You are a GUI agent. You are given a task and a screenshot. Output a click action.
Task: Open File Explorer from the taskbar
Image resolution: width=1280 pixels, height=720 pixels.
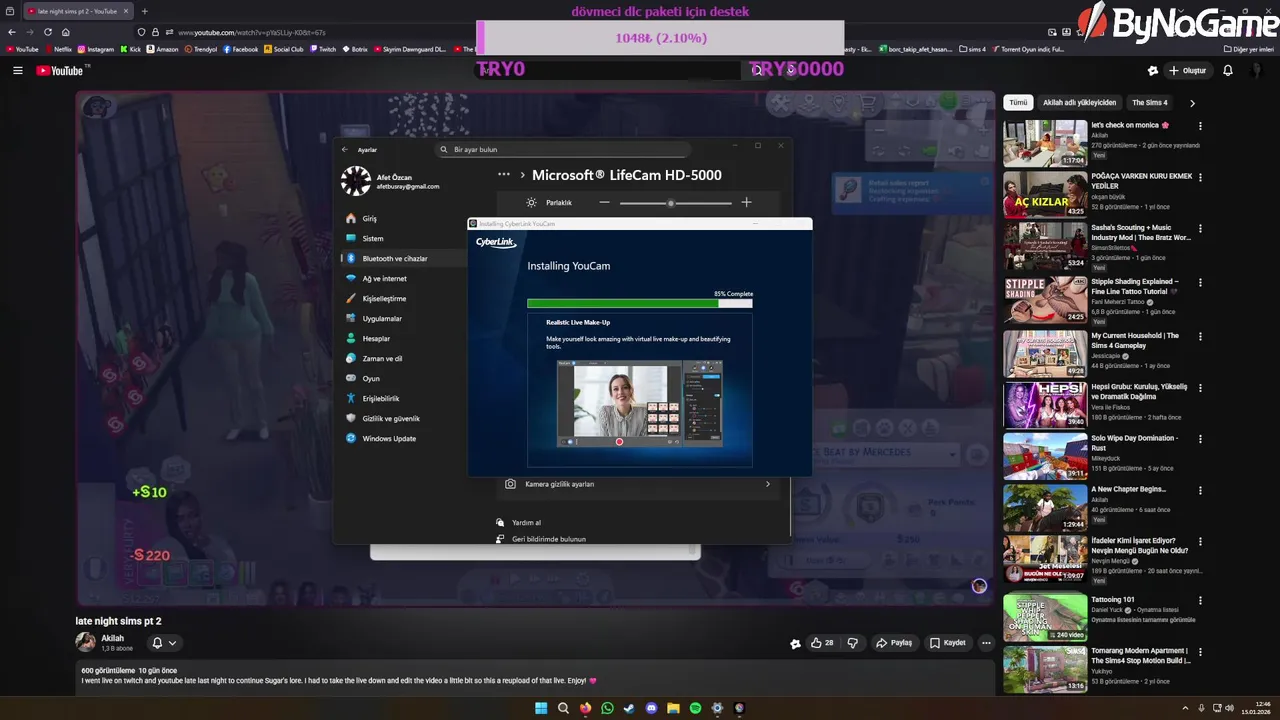[x=673, y=708]
